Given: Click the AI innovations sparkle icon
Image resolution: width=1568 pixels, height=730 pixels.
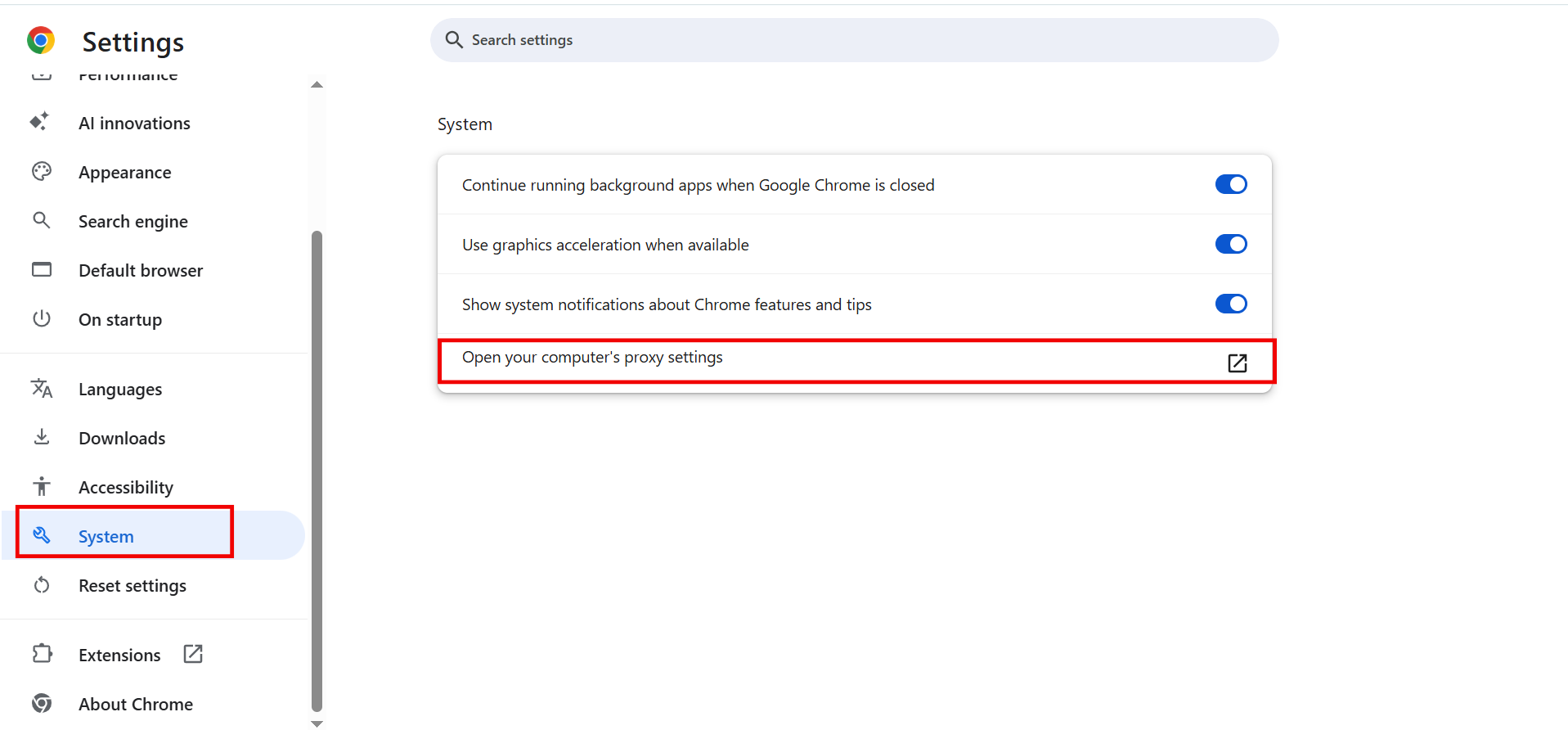Looking at the screenshot, I should 40,122.
